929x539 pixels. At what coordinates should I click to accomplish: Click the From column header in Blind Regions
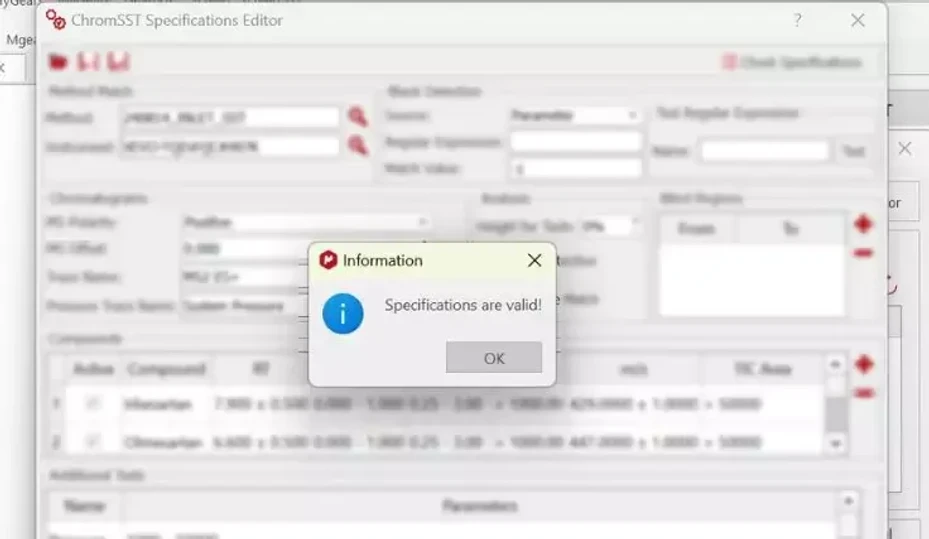696,229
